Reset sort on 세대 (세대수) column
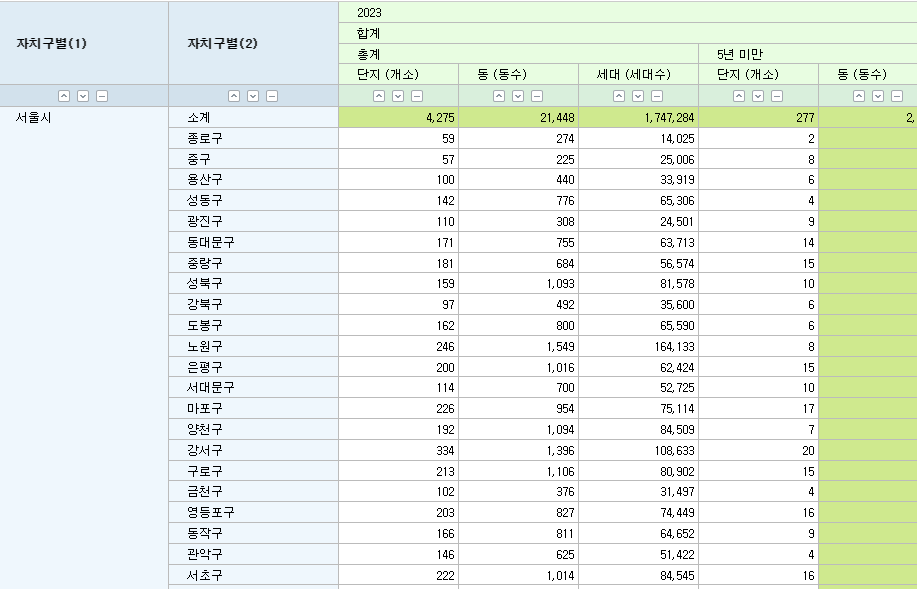The image size is (917, 589). click(657, 96)
